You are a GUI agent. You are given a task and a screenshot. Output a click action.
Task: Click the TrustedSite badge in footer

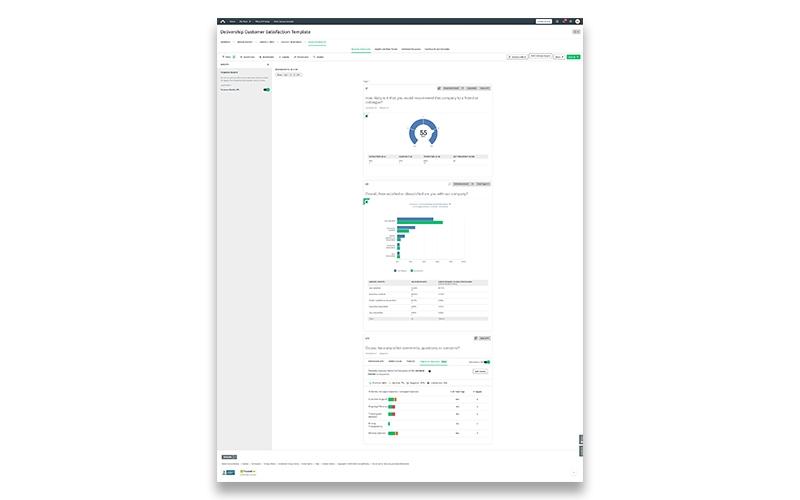tap(248, 472)
